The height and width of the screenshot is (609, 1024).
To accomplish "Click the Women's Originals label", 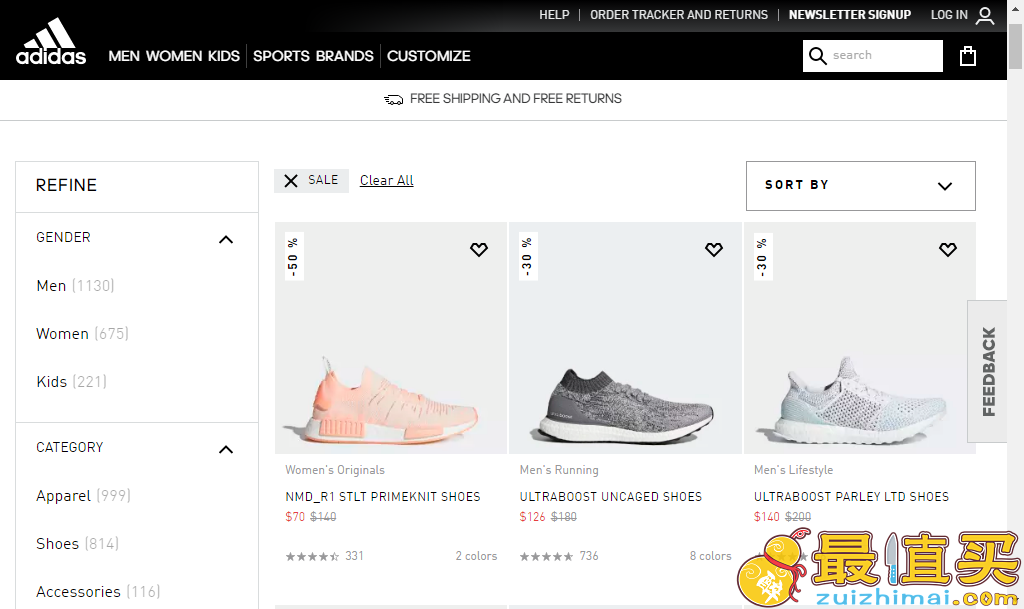I will point(335,470).
